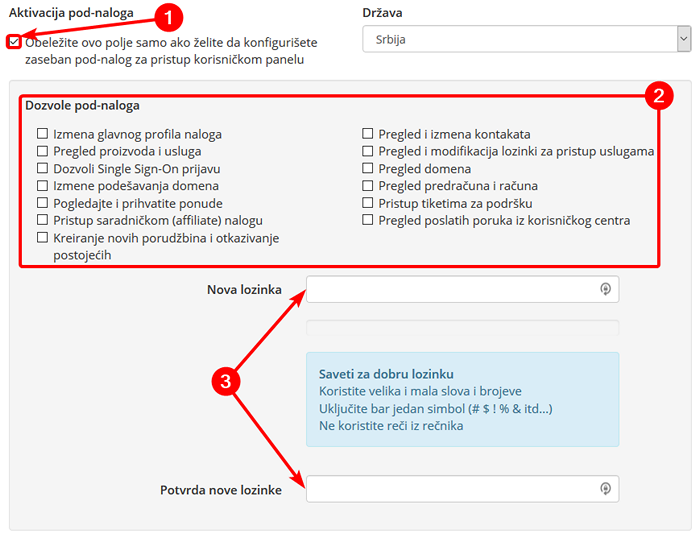Enable Pregled poslatih poruka iz korisničkog centra
Screen dimensions: 700x538
pyautogui.click(x=367, y=220)
